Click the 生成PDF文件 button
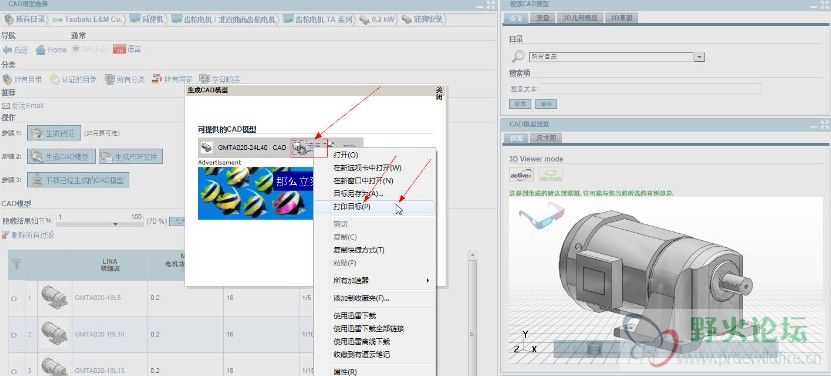The height and width of the screenshot is (376, 831). click(x=130, y=156)
